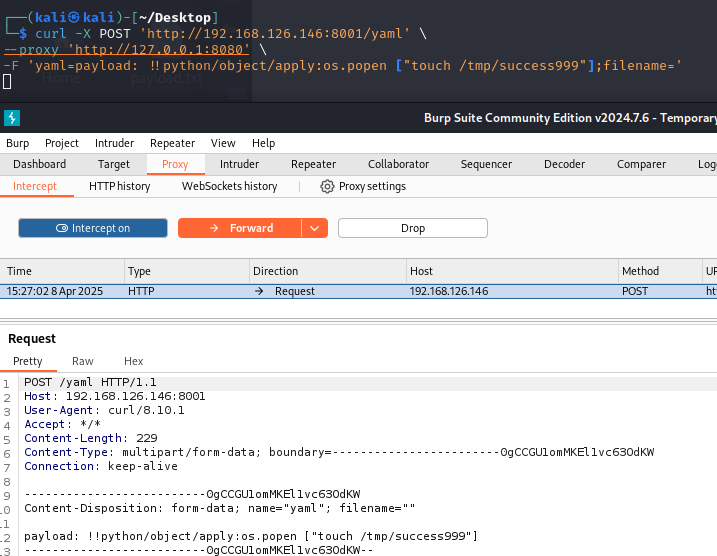The width and height of the screenshot is (717, 556).
Task: Open the Repeater menu in menu bar
Action: click(x=172, y=143)
